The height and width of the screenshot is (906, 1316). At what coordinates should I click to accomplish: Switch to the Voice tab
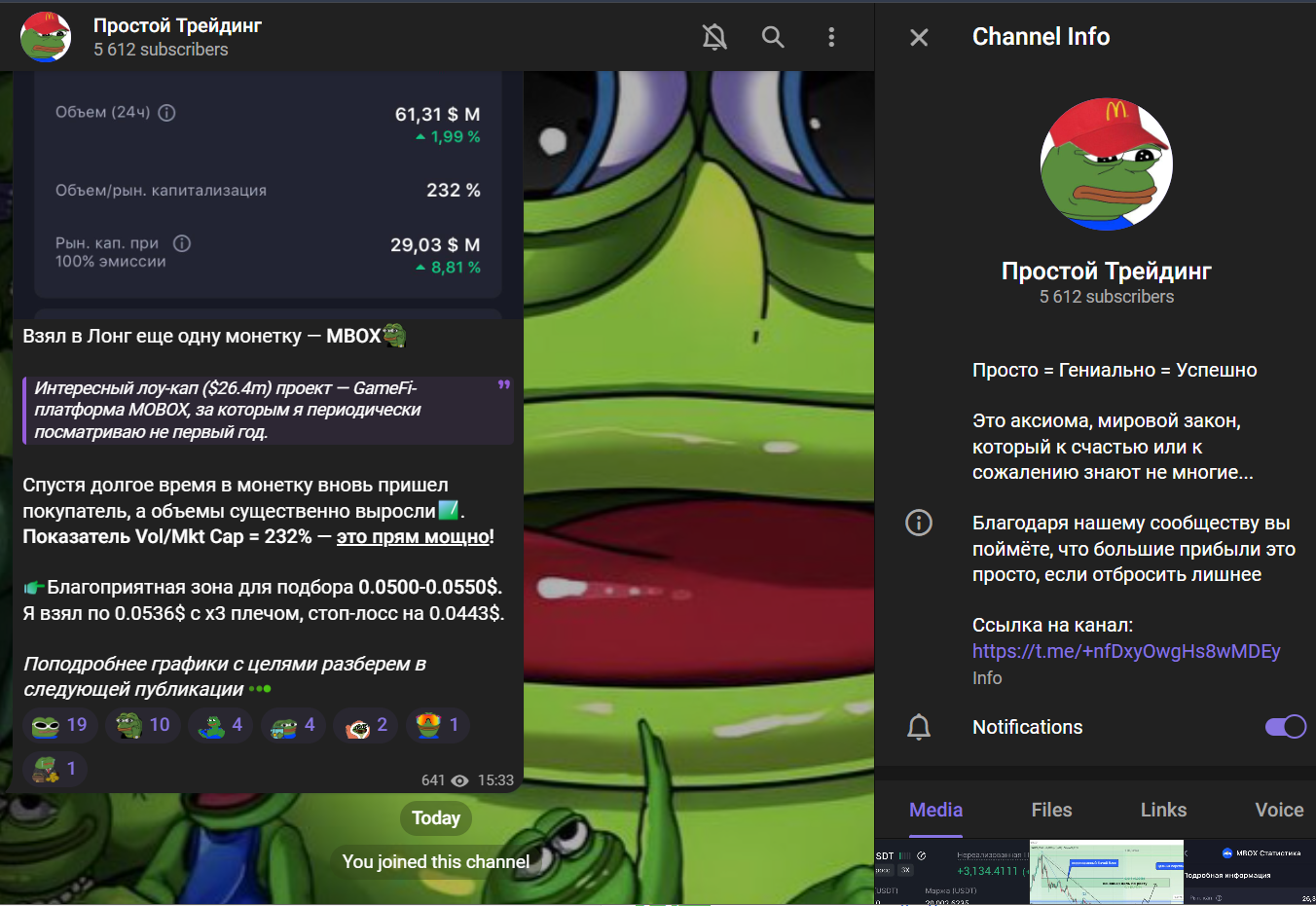(1279, 810)
